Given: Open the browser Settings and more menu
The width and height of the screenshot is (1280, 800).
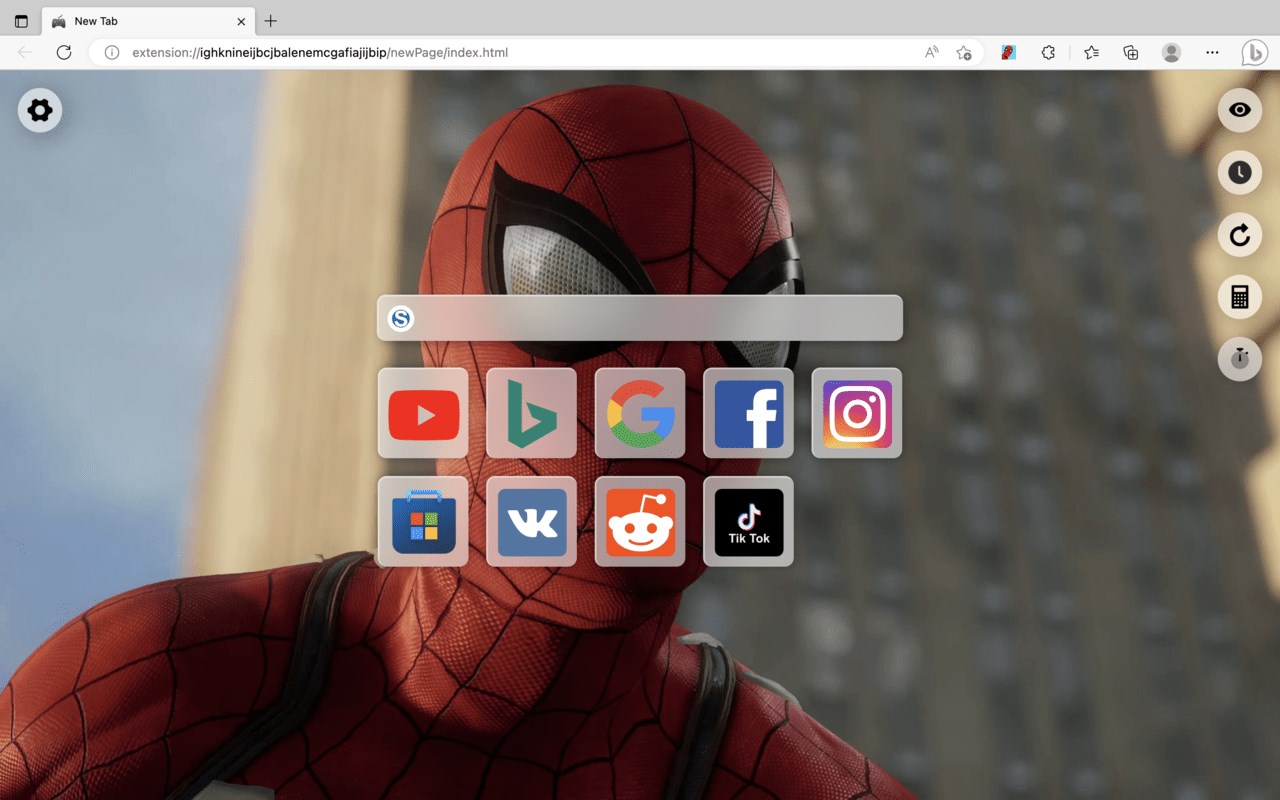Looking at the screenshot, I should 1212,52.
